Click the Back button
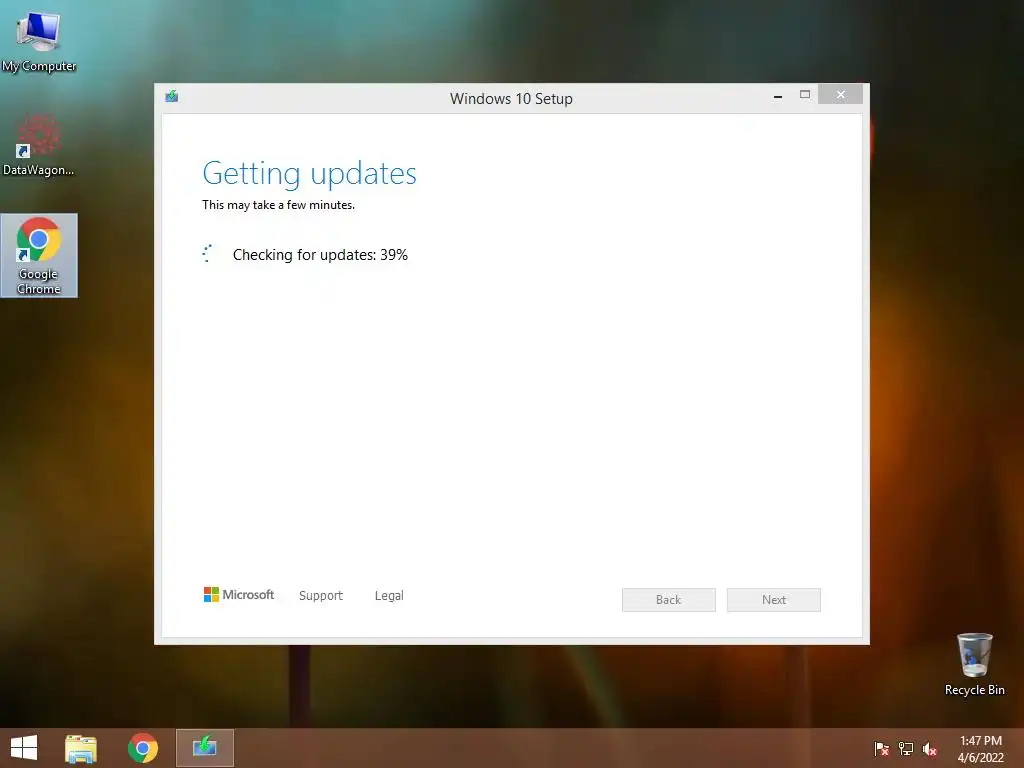1024x768 pixels. click(669, 600)
